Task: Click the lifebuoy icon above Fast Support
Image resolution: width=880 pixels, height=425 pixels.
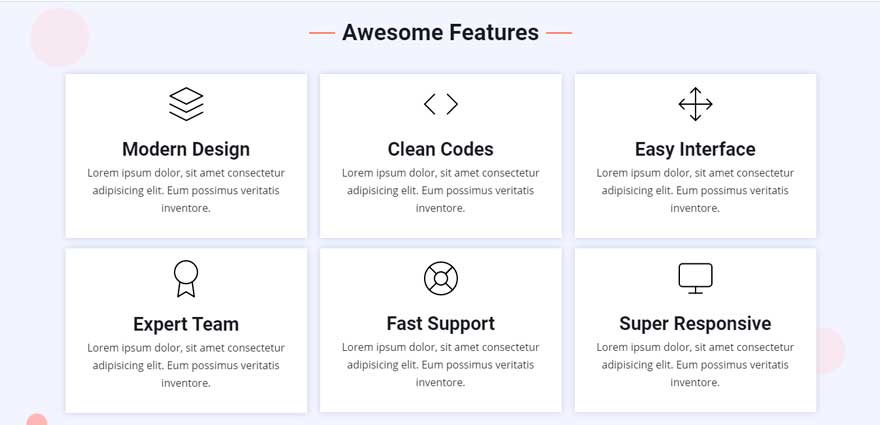Action: click(441, 278)
